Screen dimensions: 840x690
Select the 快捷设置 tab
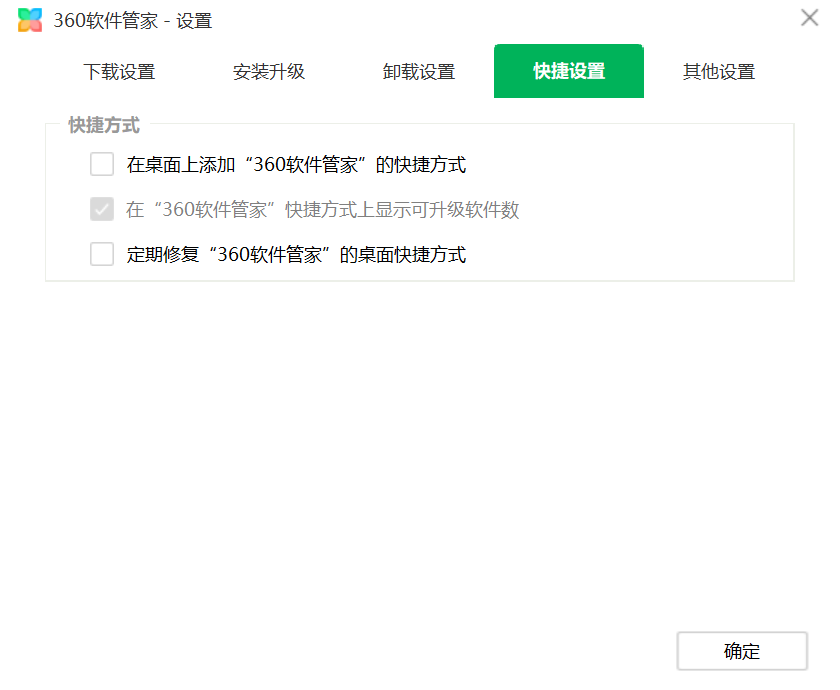tap(569, 71)
